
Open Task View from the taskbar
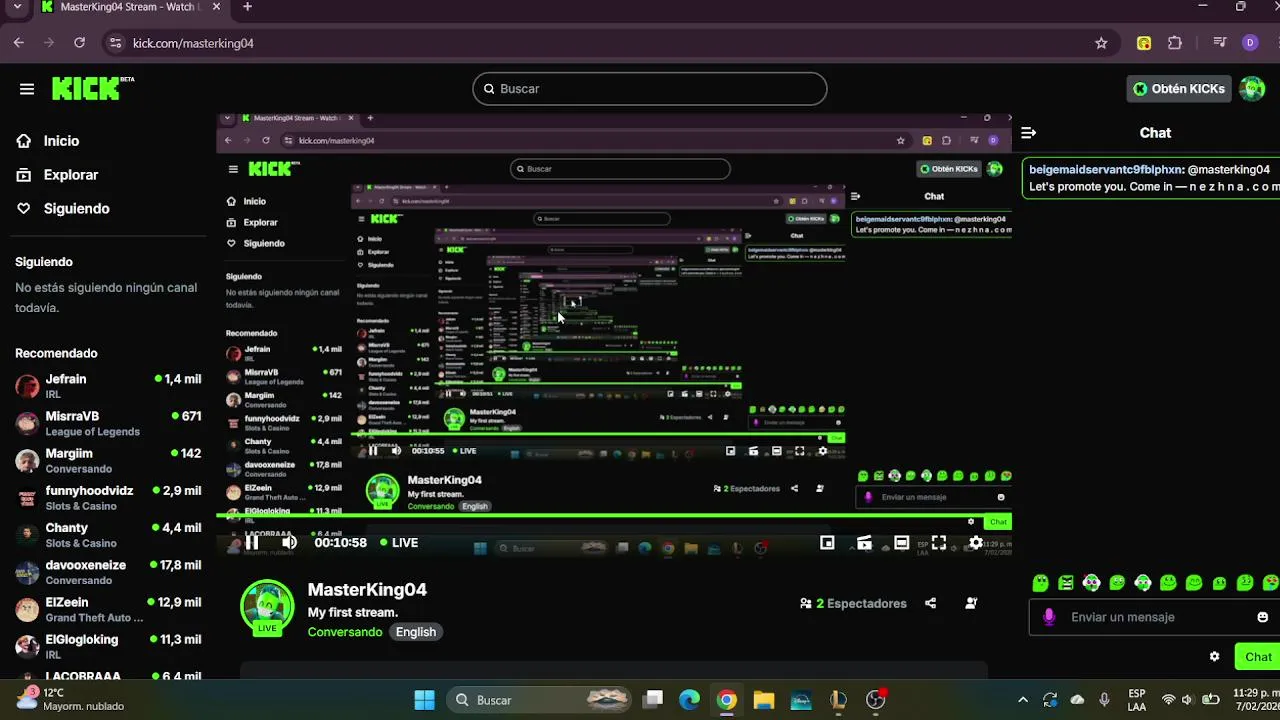653,700
